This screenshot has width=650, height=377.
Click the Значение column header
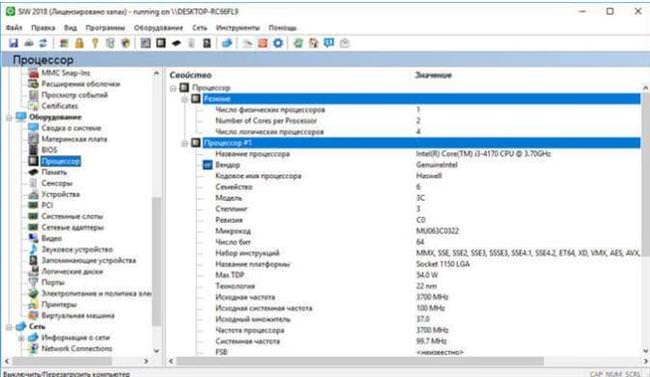pos(433,75)
